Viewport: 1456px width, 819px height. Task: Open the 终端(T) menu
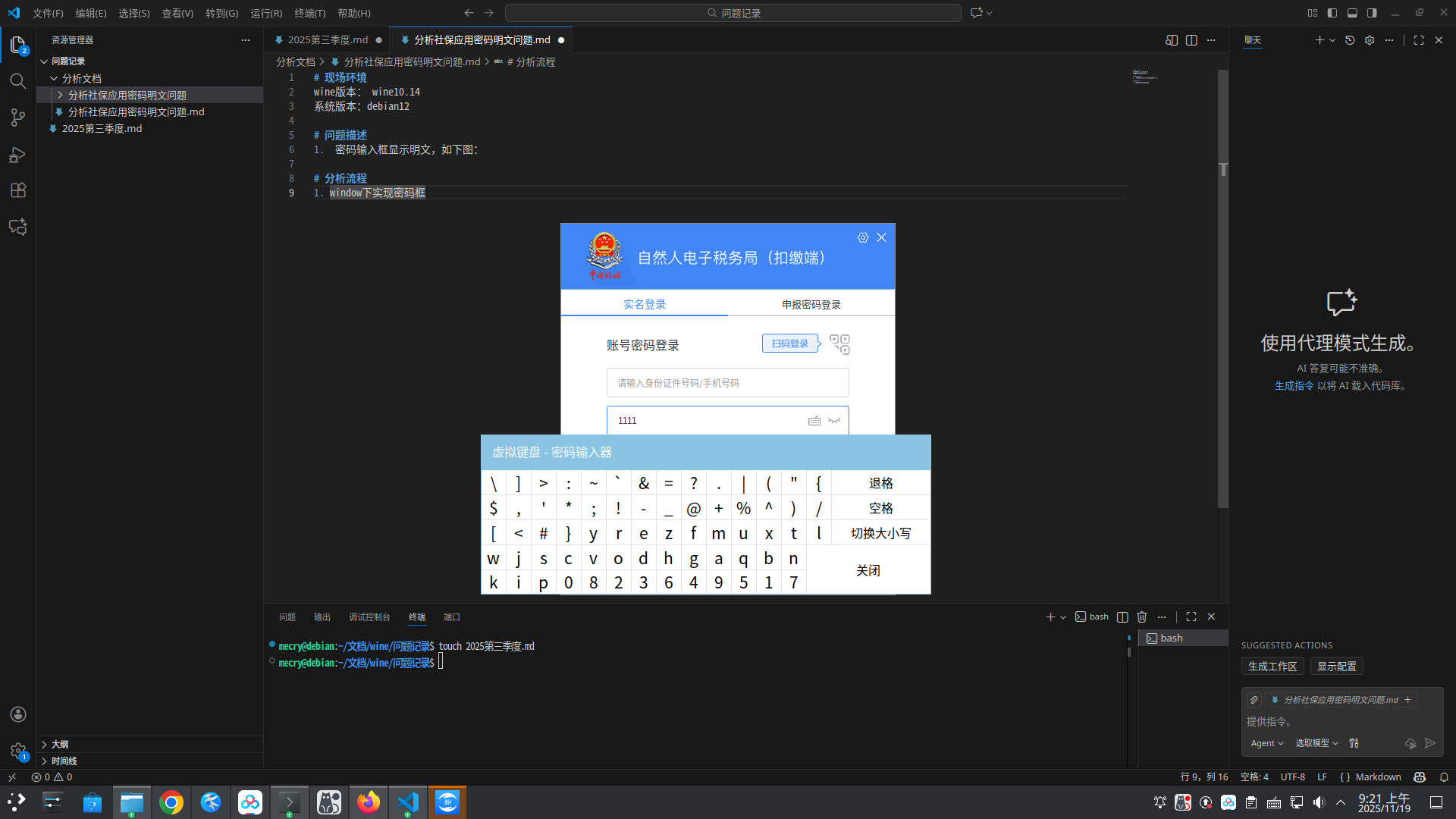(309, 13)
